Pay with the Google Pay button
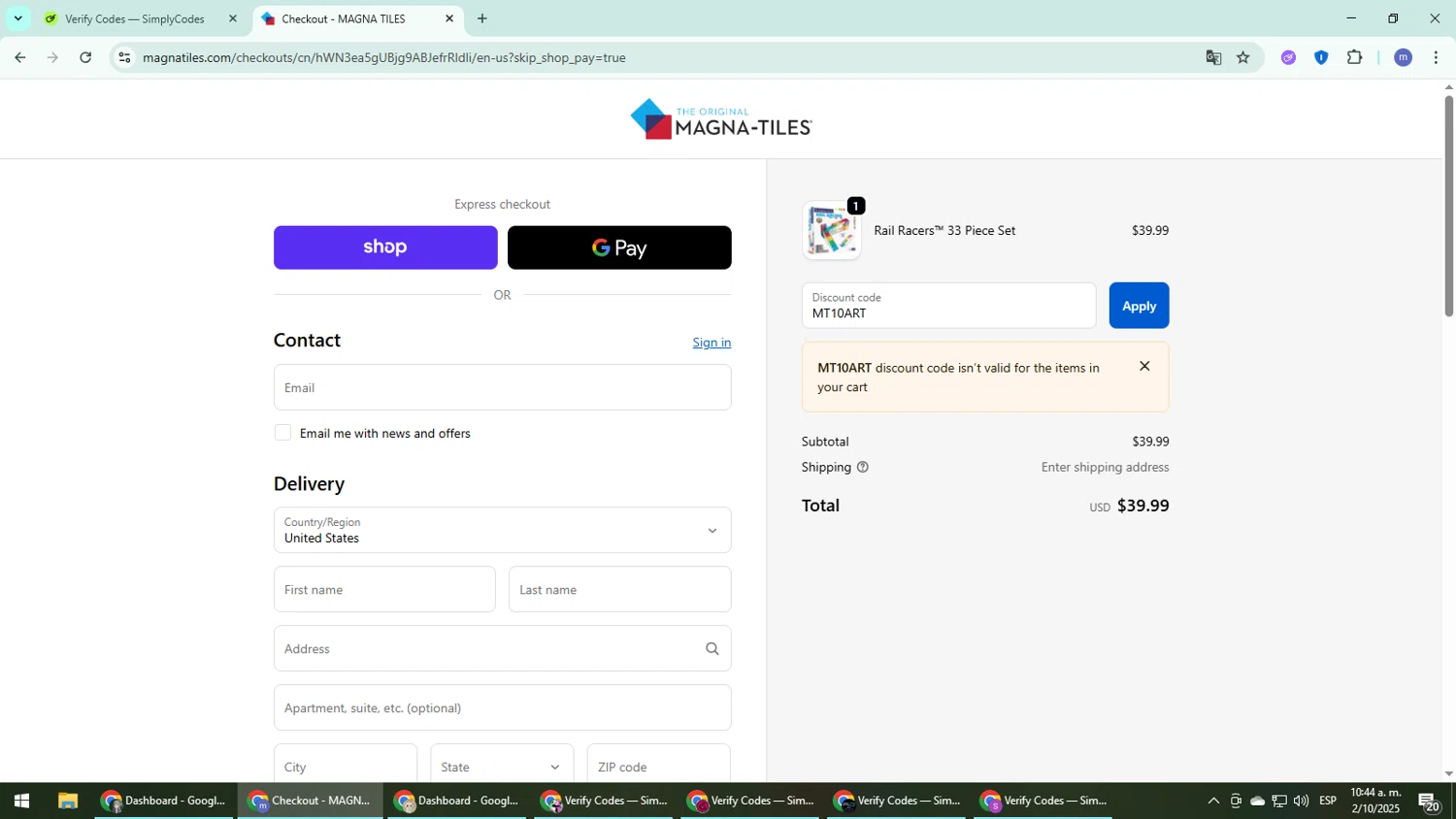1456x819 pixels. pos(619,247)
